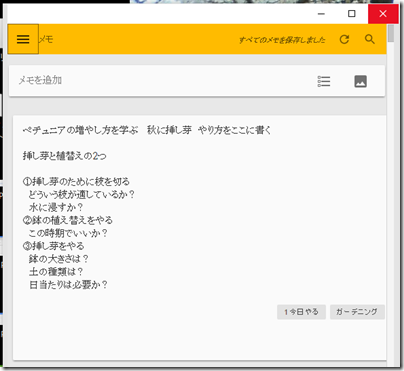Click the line 土の種類は？
This screenshot has width=404, height=371.
pos(56,272)
